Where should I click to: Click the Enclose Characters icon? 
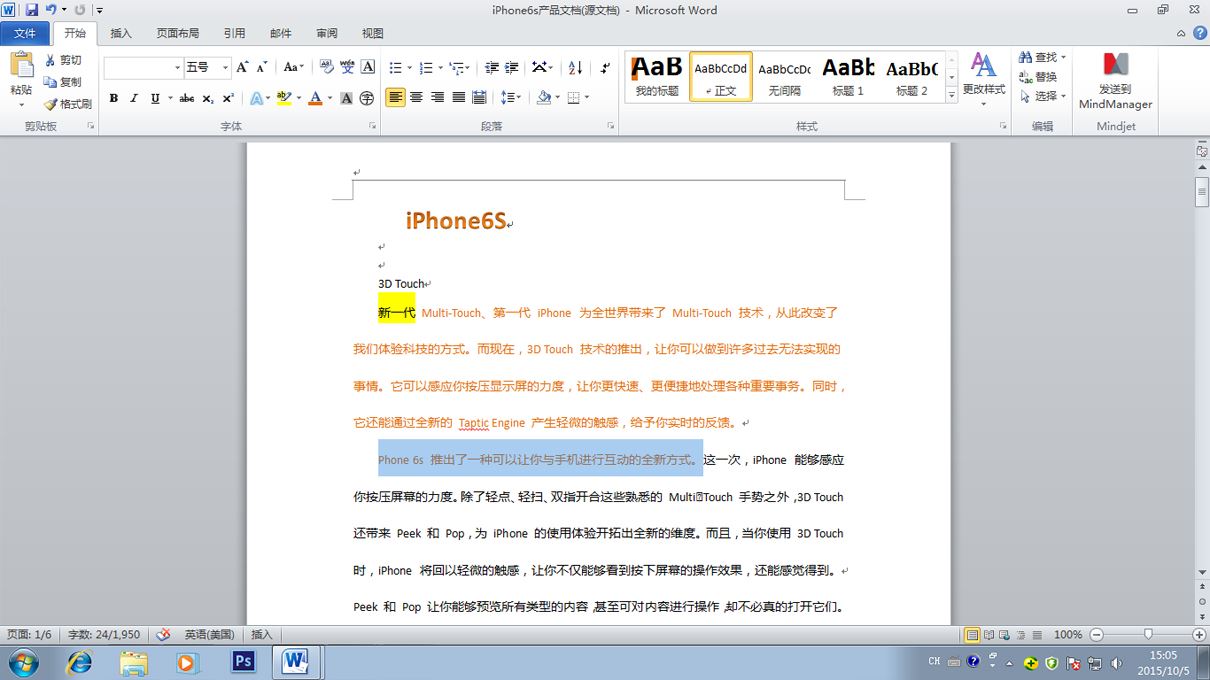(367, 98)
